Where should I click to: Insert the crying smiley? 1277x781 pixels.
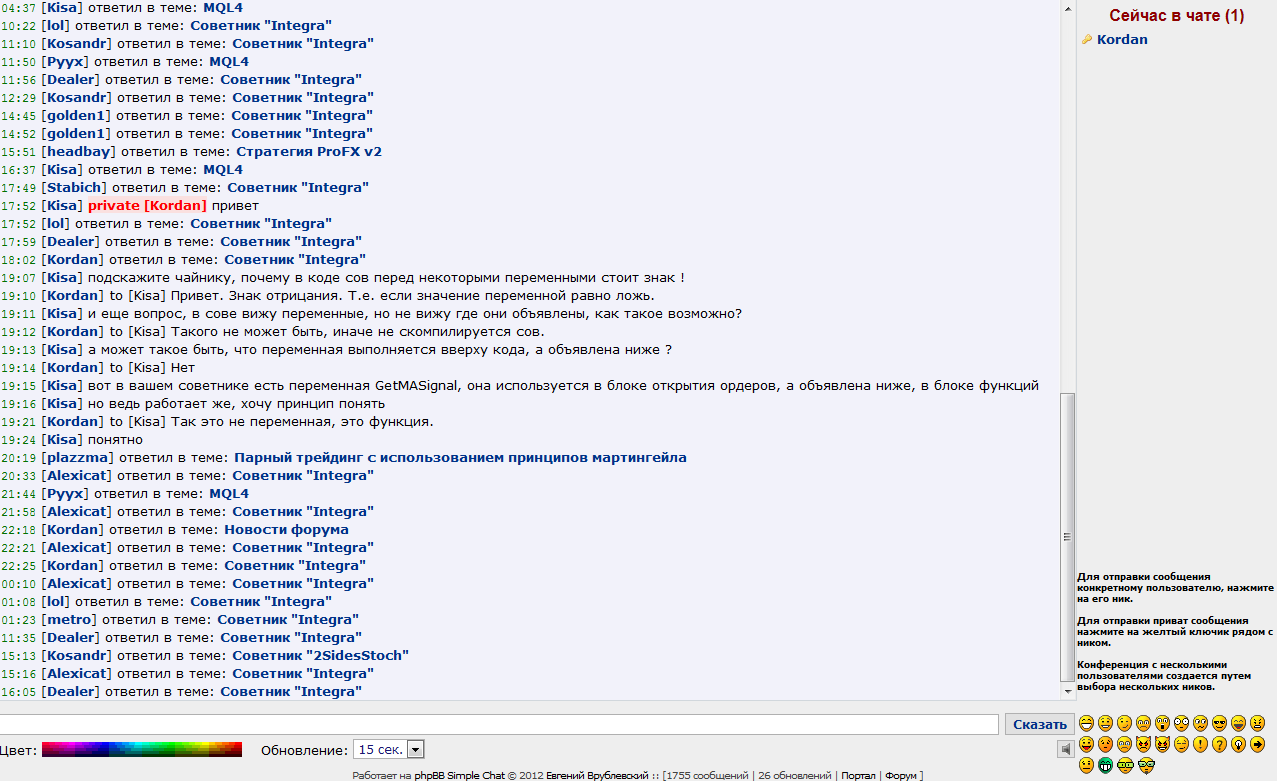(1125, 744)
